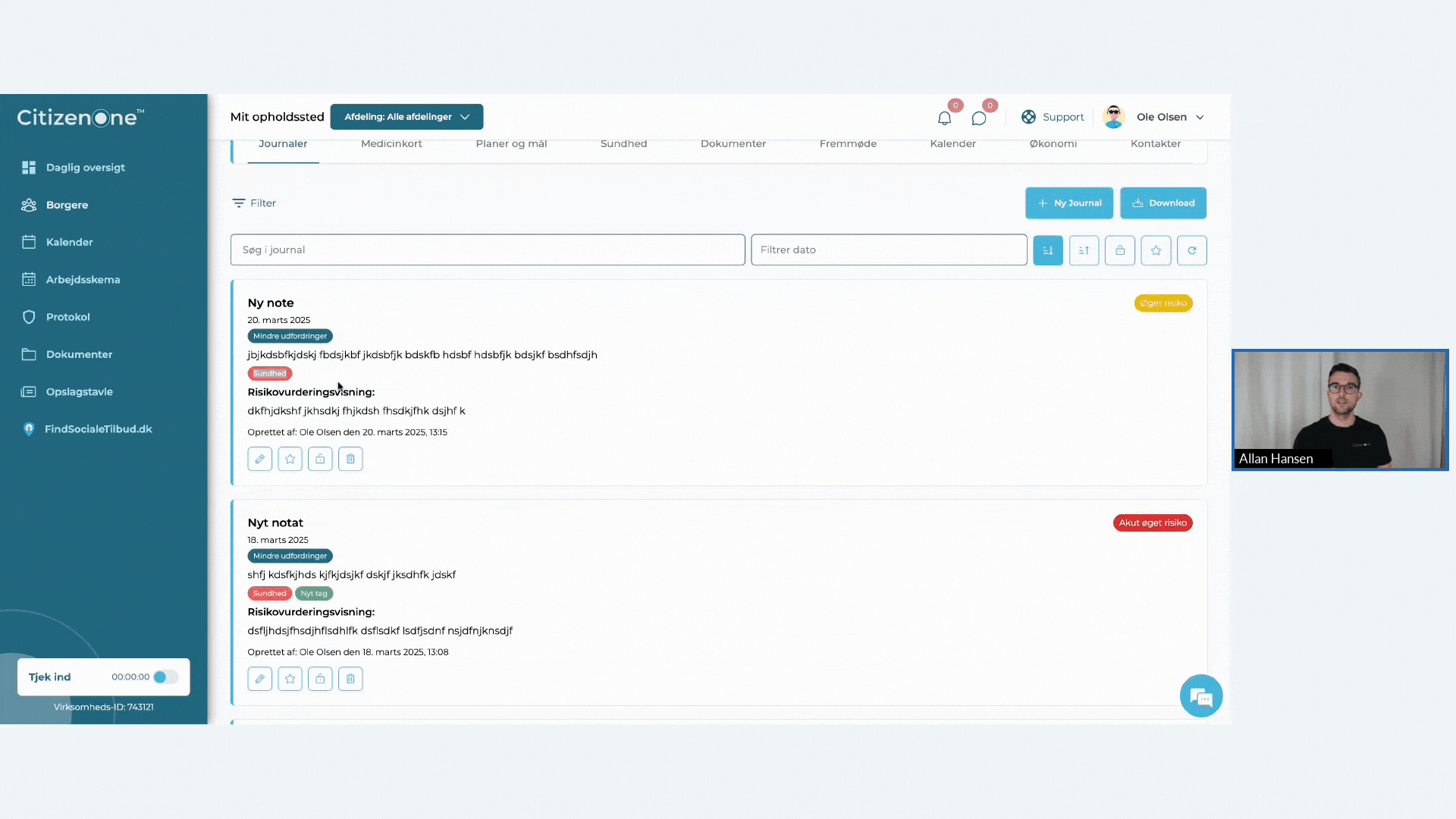Open the chat support bubble
1456x819 pixels.
pyautogui.click(x=1201, y=696)
